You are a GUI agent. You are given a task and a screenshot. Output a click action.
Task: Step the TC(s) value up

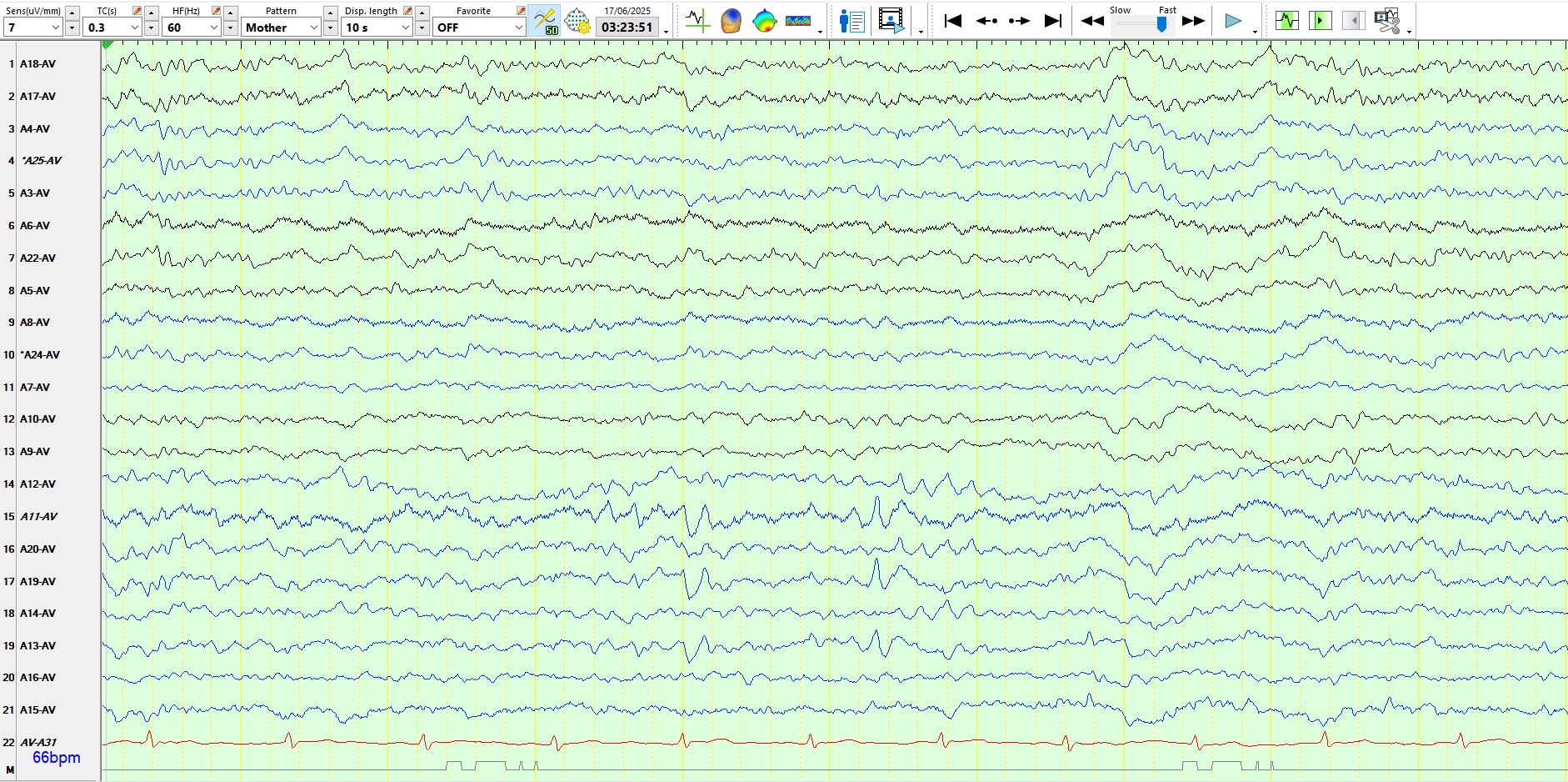[x=152, y=13]
